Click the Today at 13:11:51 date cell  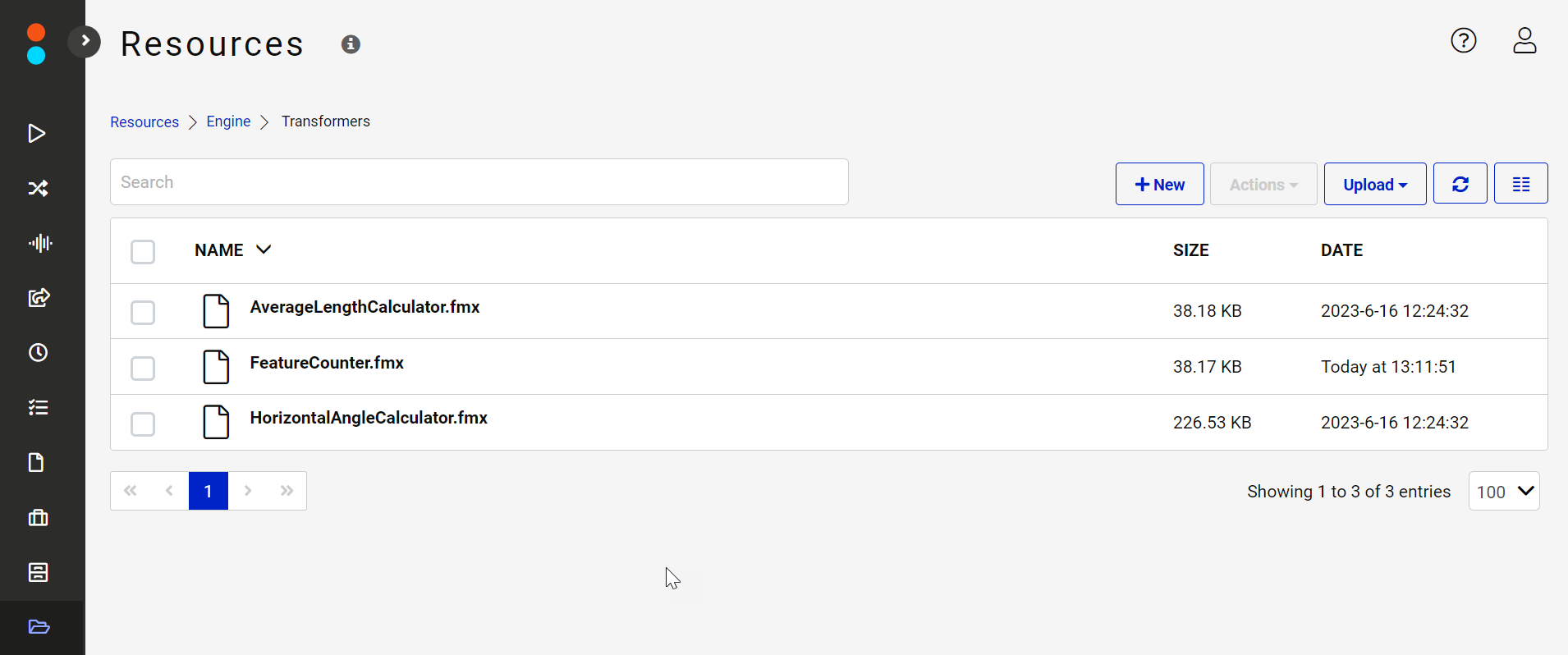point(1388,367)
